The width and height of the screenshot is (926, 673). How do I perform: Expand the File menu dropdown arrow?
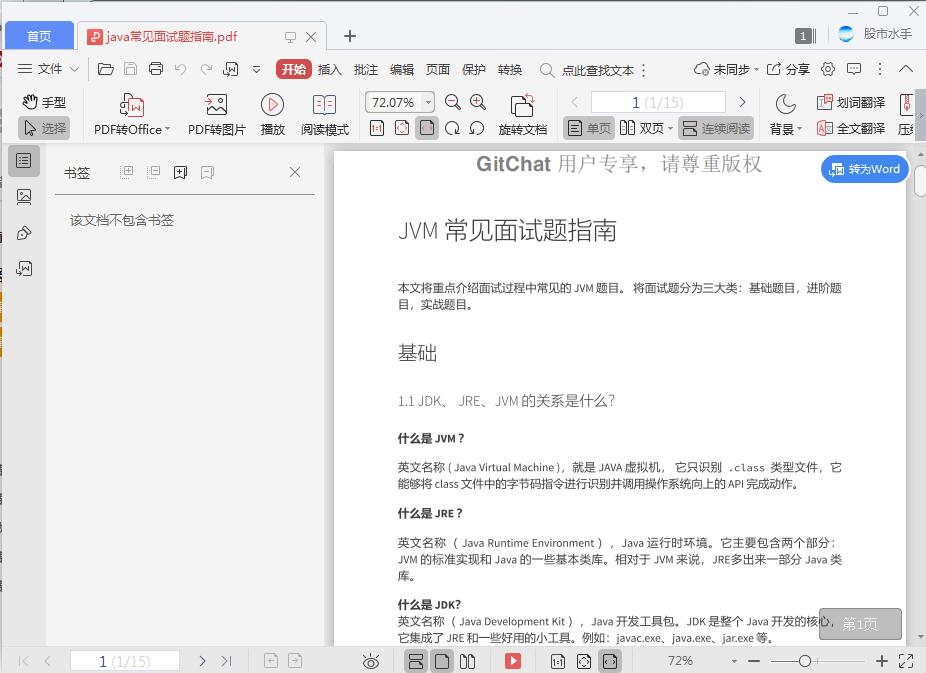click(x=74, y=69)
